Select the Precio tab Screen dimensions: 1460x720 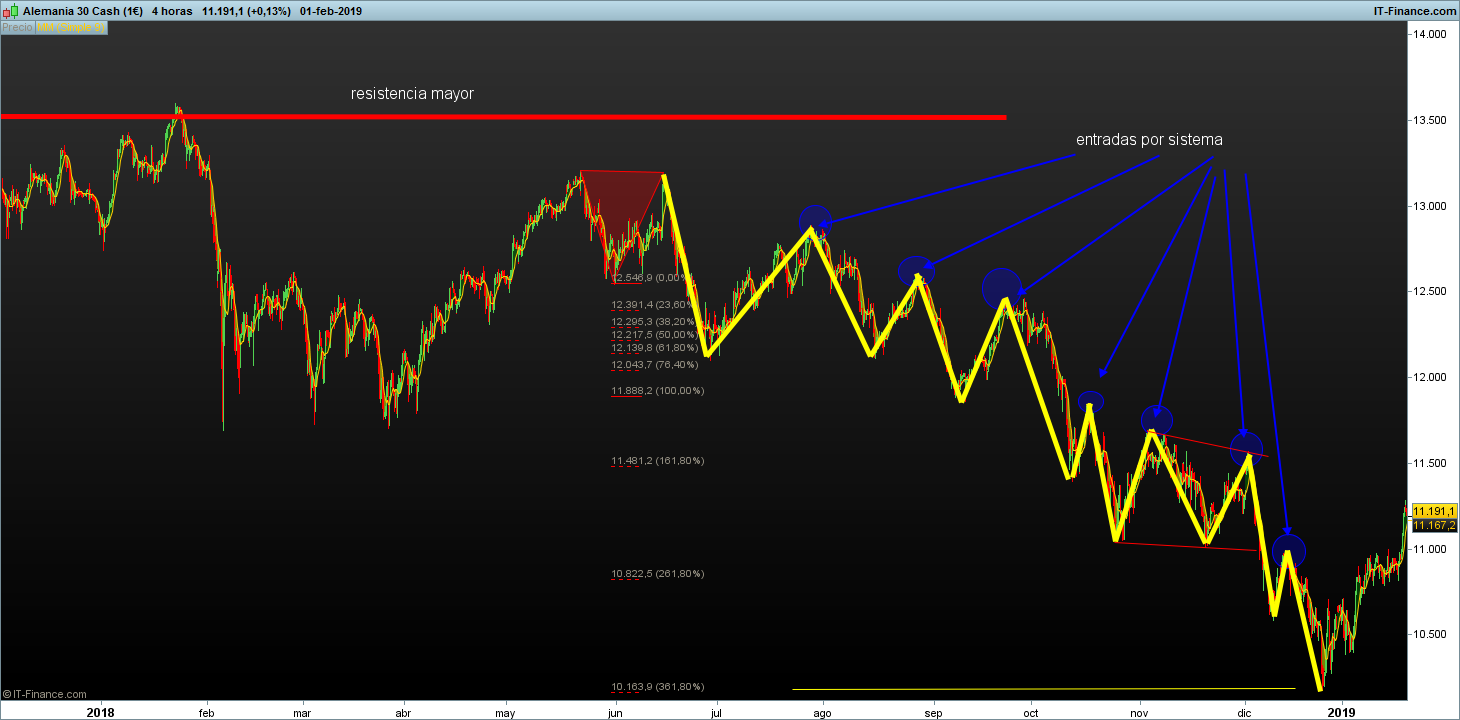pyautogui.click(x=17, y=28)
